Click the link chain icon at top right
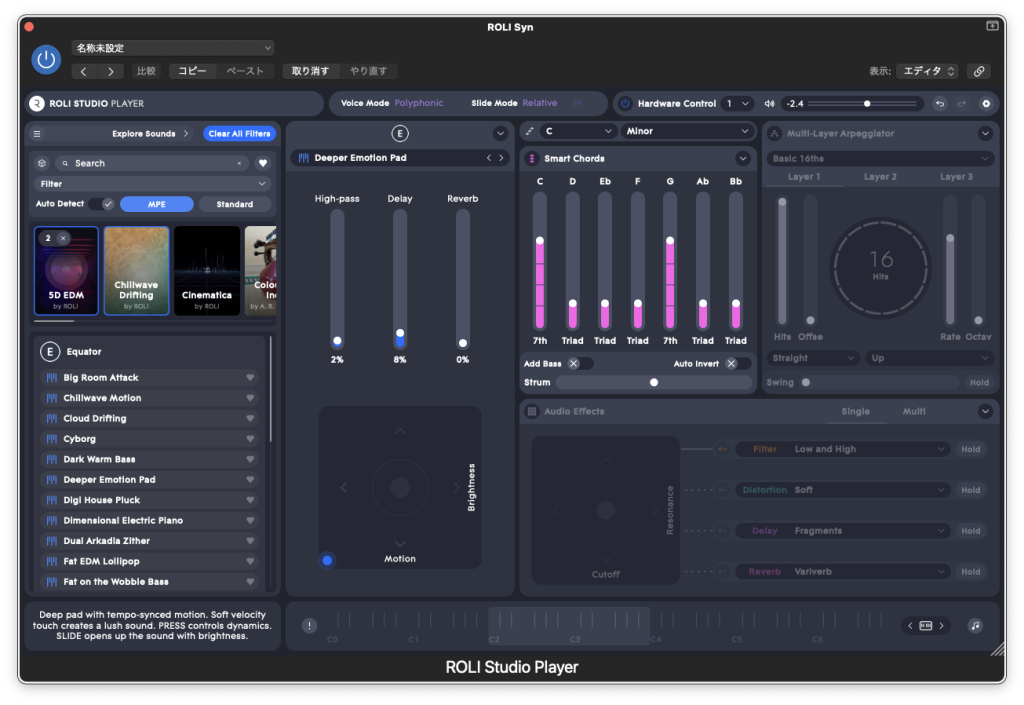The image size is (1024, 705). point(979,71)
